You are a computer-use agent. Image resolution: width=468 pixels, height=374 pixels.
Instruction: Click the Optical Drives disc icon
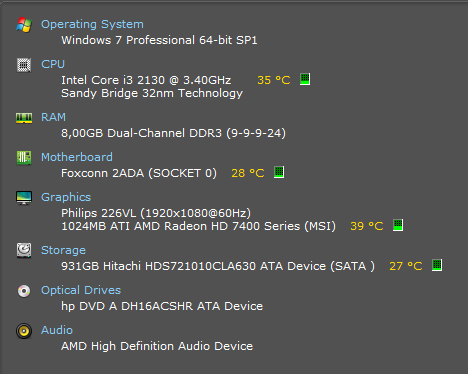coord(24,291)
